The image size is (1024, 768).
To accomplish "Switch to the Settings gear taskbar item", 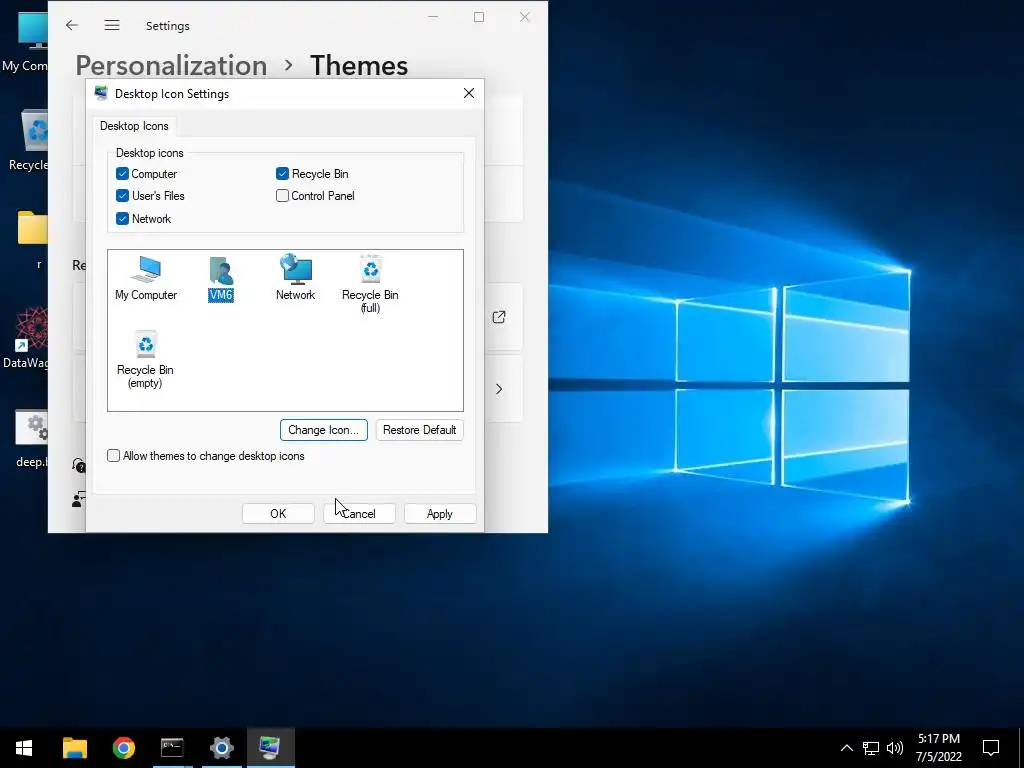I will [x=221, y=748].
